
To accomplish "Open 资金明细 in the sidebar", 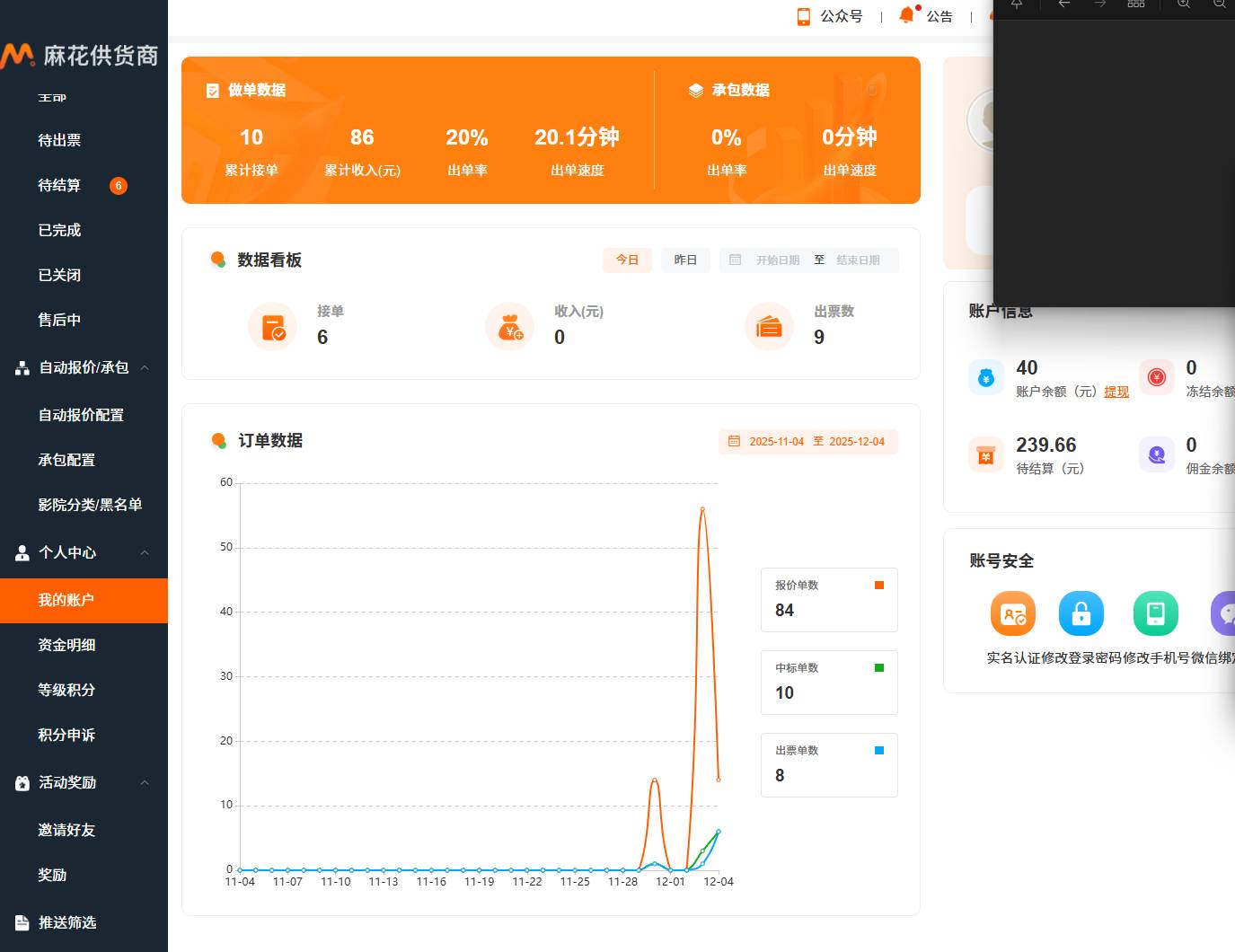I will (x=66, y=645).
